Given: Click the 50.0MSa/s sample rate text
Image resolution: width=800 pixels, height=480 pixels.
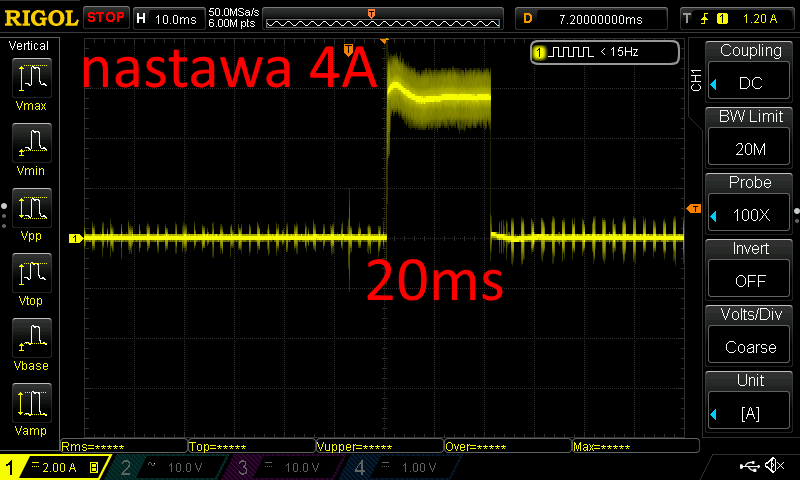Looking at the screenshot, I should (x=234, y=12).
